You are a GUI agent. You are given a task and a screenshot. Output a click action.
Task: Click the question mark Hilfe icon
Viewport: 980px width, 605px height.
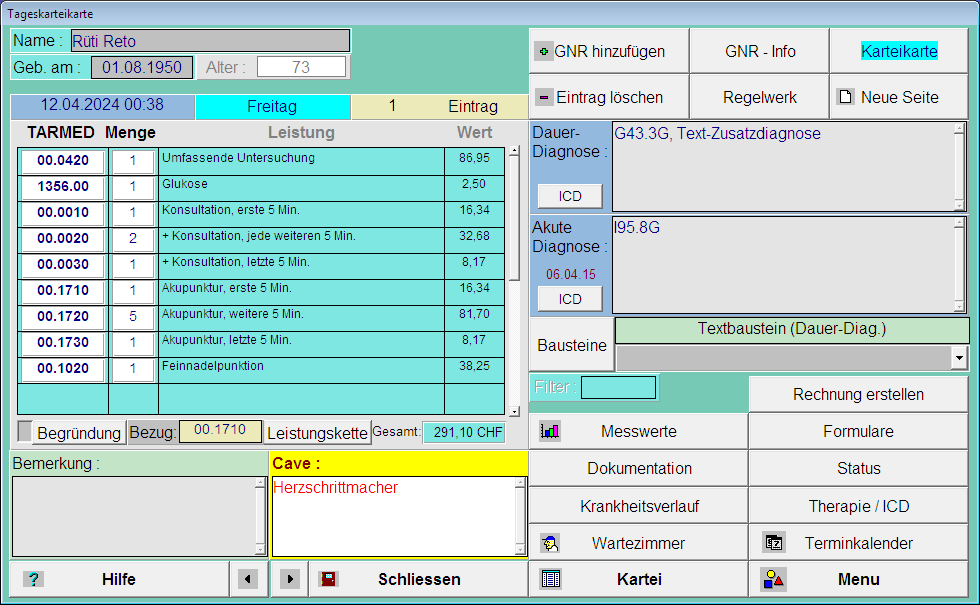[34, 579]
